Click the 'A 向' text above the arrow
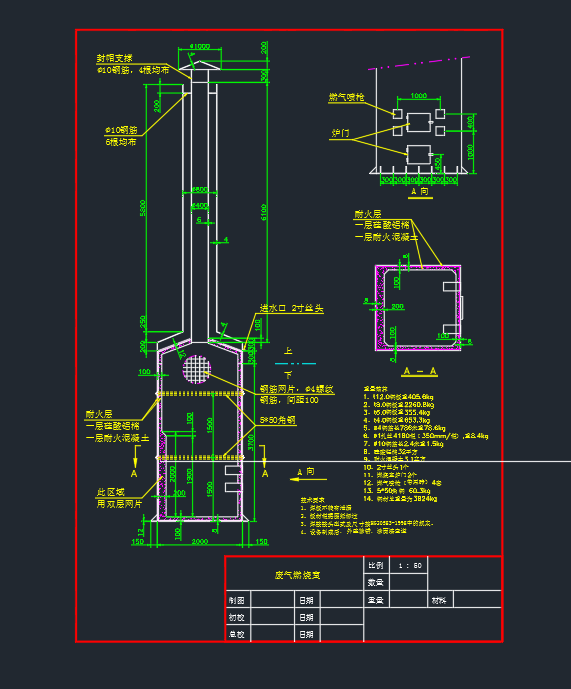The width and height of the screenshot is (571, 689). [x=306, y=471]
